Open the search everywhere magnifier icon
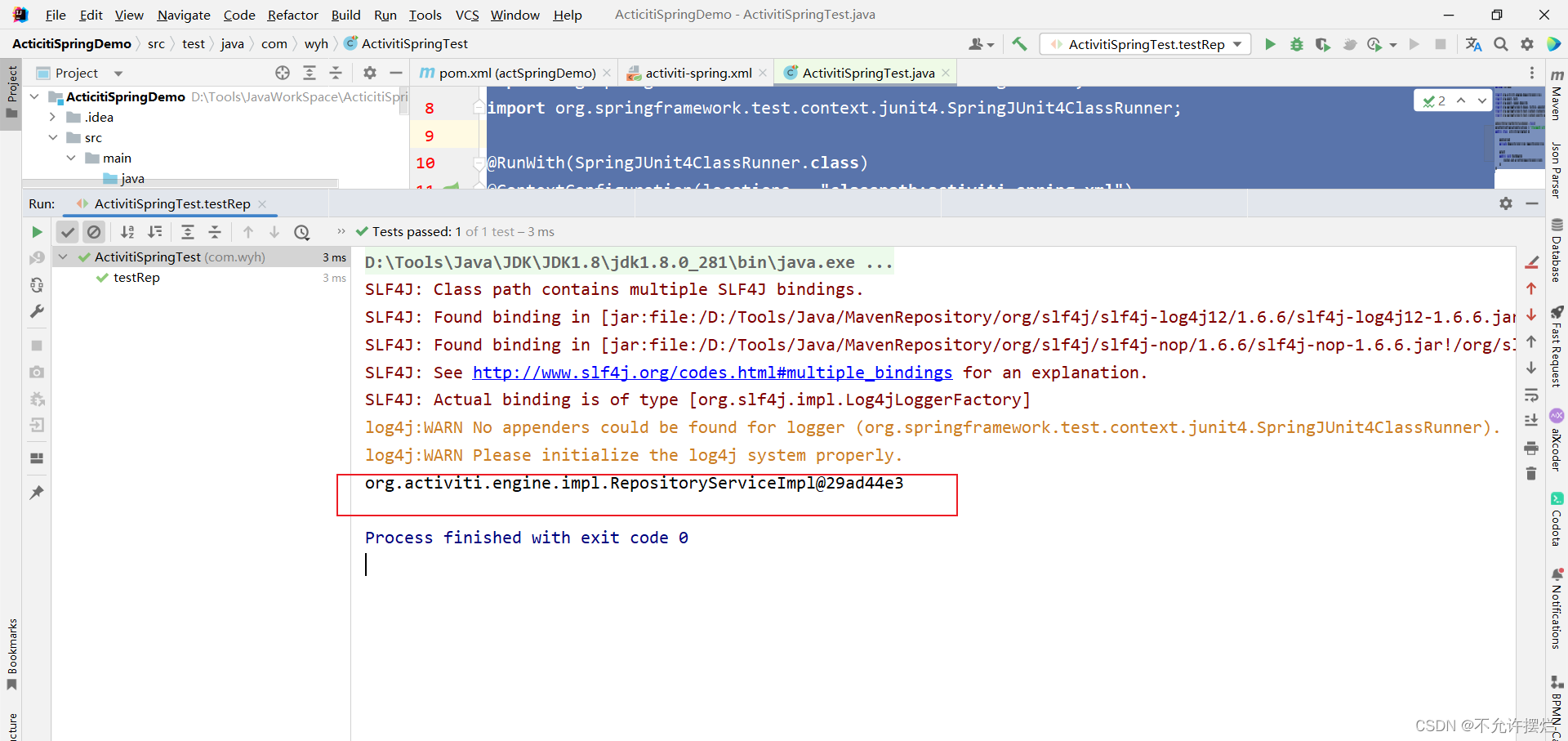 pos(1501,44)
